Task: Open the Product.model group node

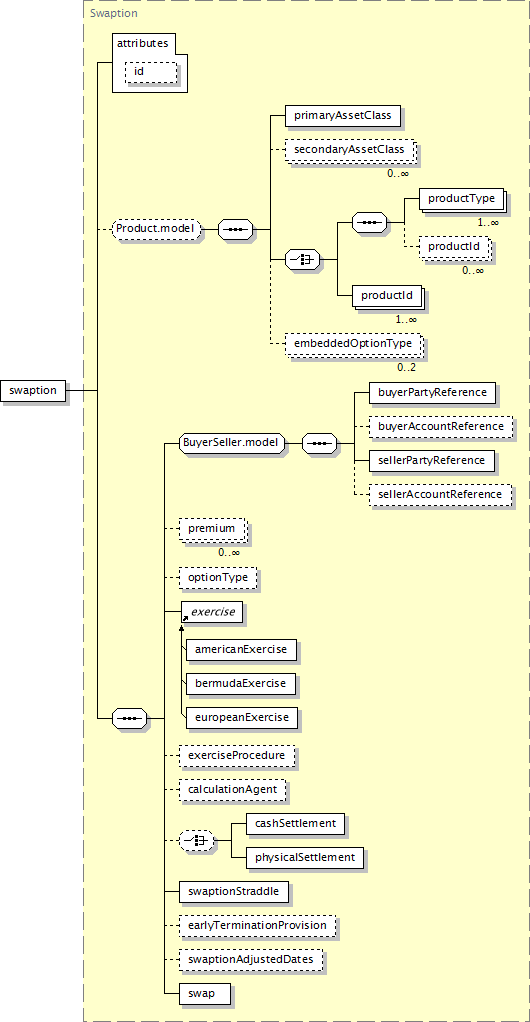Action: [157, 229]
